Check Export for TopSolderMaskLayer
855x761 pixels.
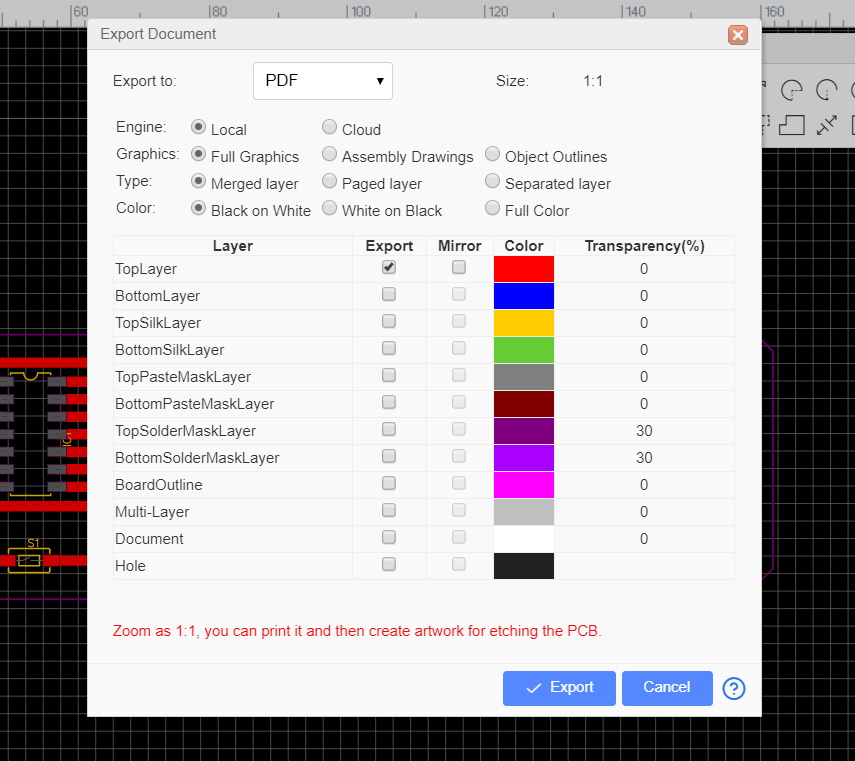click(389, 429)
